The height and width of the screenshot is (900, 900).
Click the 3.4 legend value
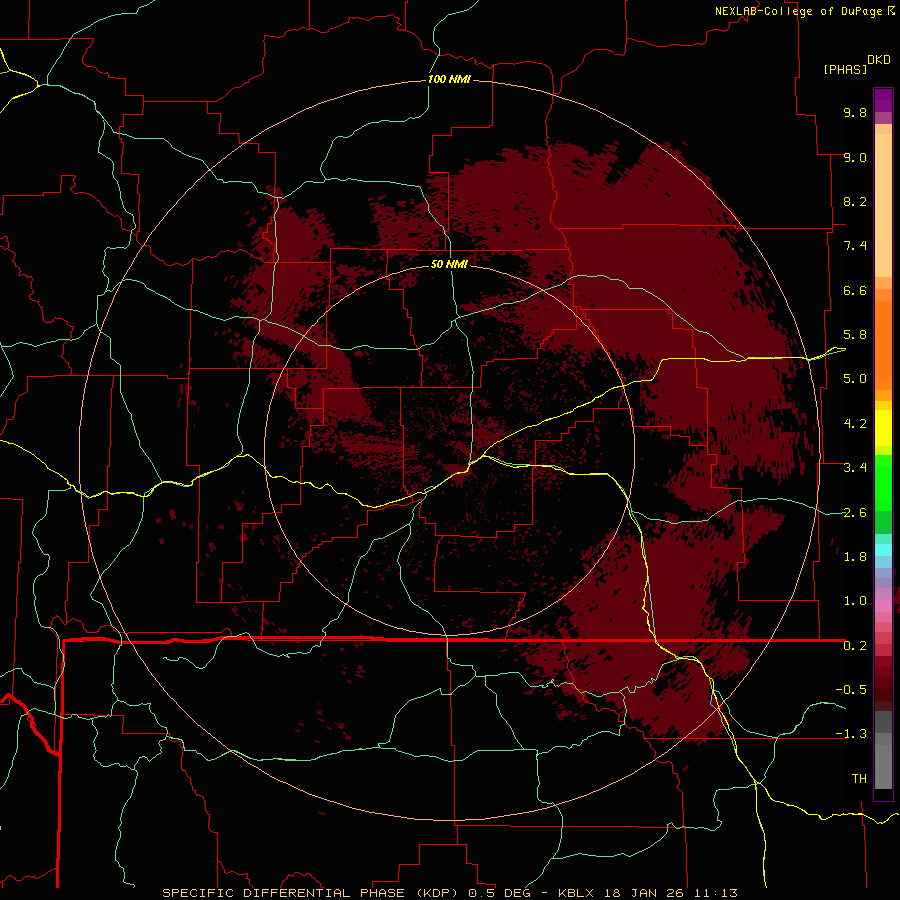(855, 468)
